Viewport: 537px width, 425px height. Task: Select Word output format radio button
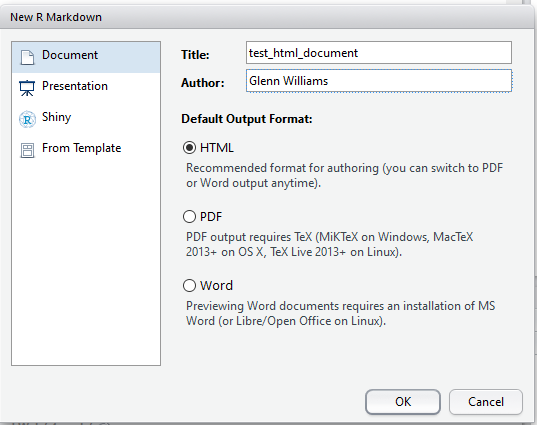click(x=189, y=286)
